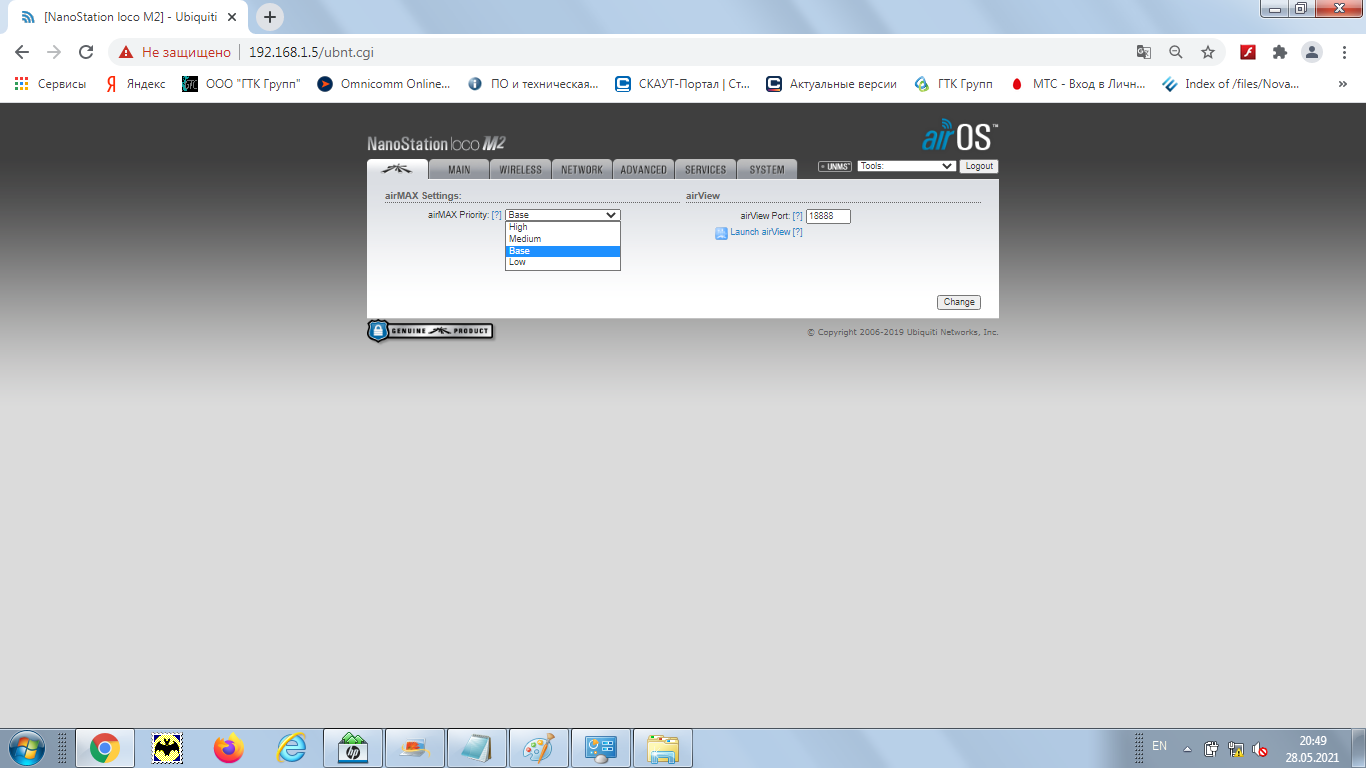Switch to the WIRELESS tab
1366x768 pixels.
520,169
